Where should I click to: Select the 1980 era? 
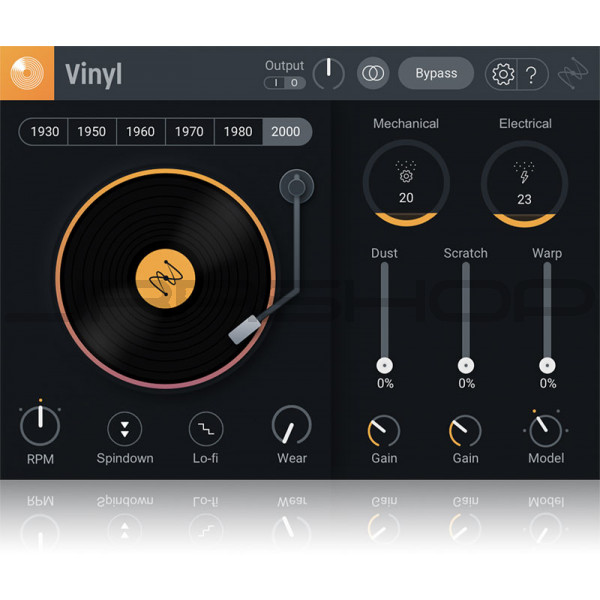(x=238, y=132)
